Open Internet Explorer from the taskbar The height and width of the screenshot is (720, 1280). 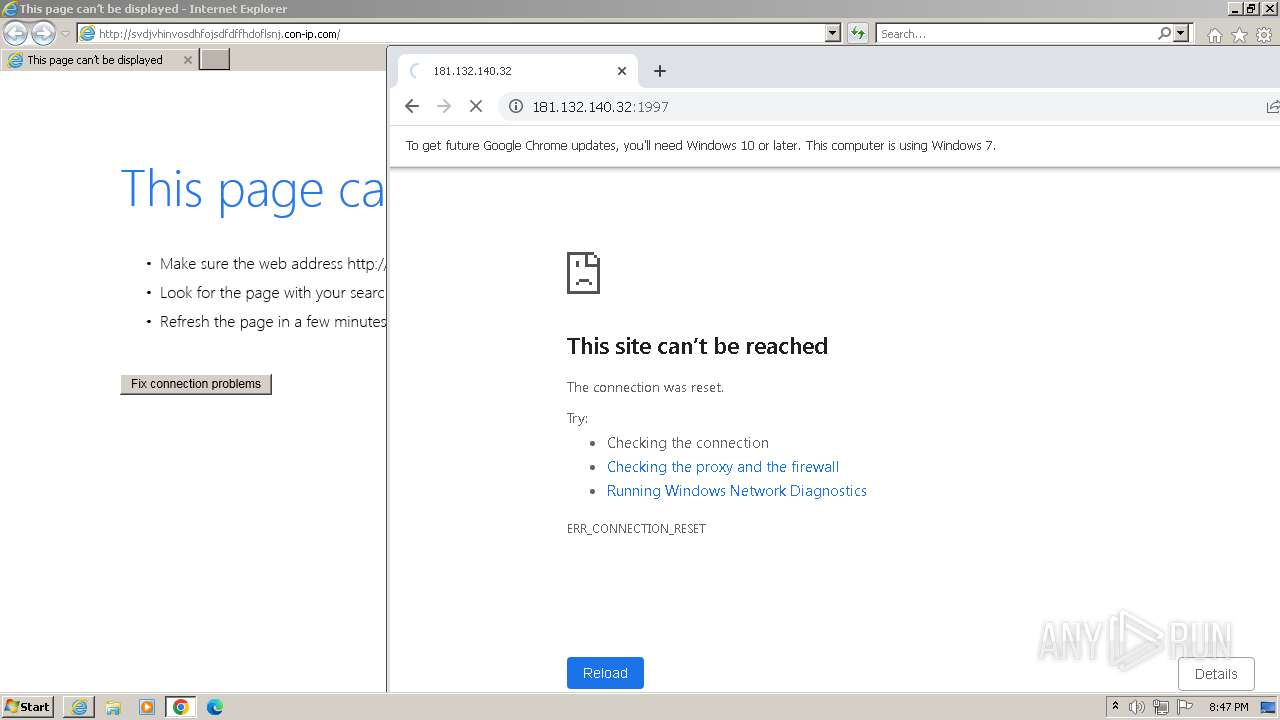tap(80, 707)
